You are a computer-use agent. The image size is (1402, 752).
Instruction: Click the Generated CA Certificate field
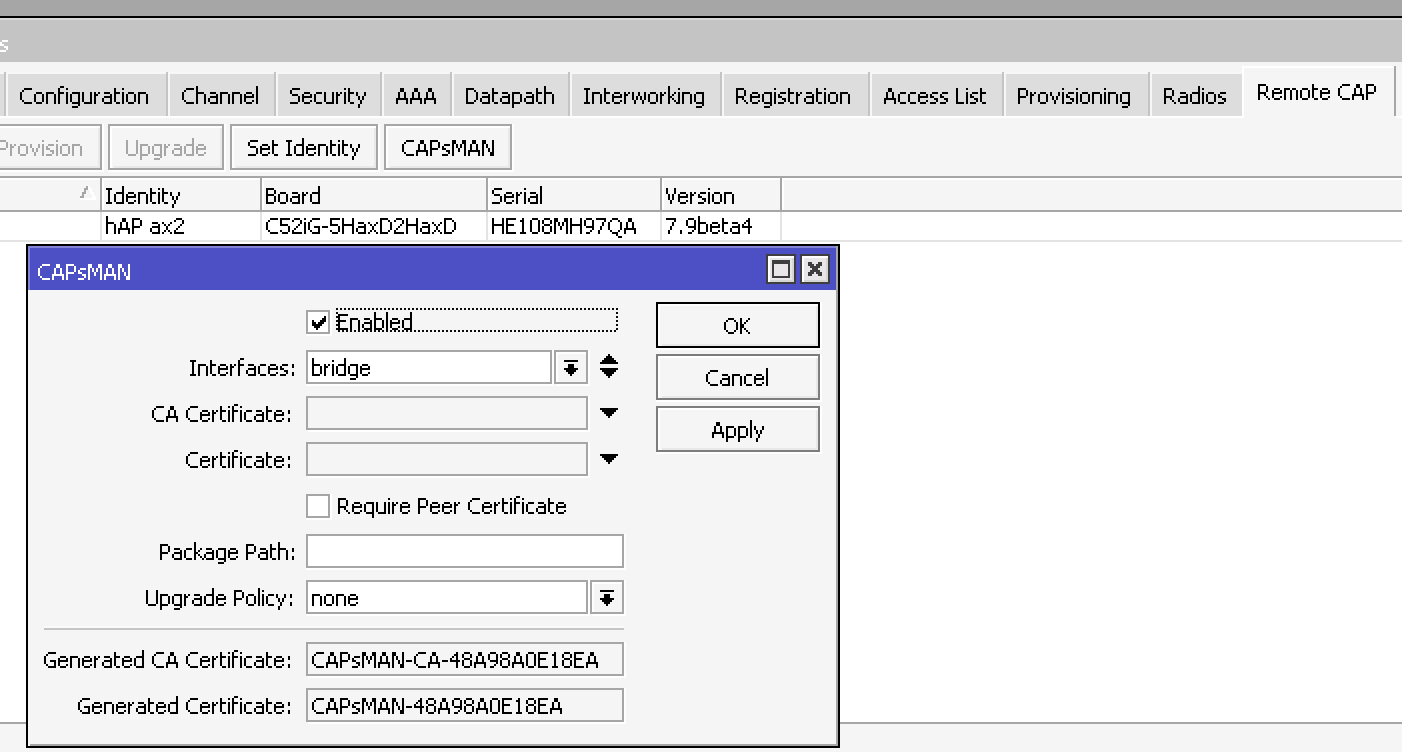(464, 660)
